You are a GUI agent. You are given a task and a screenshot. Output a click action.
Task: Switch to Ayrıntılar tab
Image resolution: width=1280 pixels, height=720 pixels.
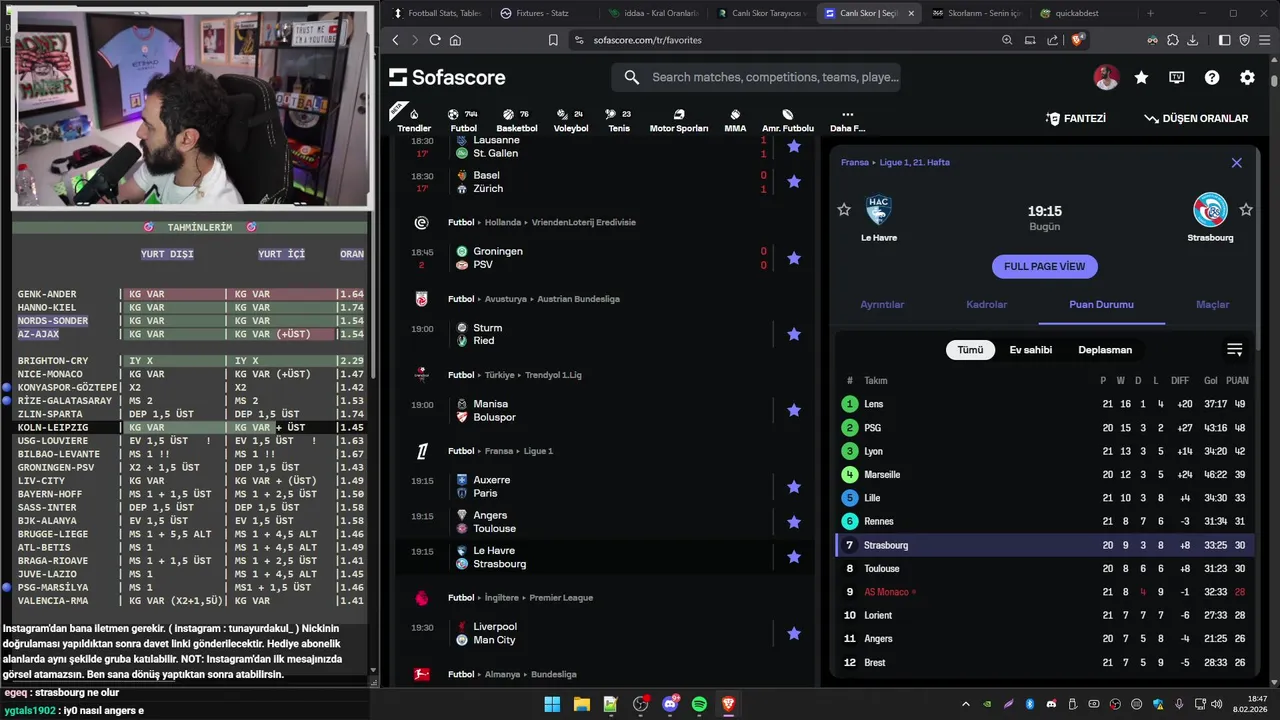[882, 304]
